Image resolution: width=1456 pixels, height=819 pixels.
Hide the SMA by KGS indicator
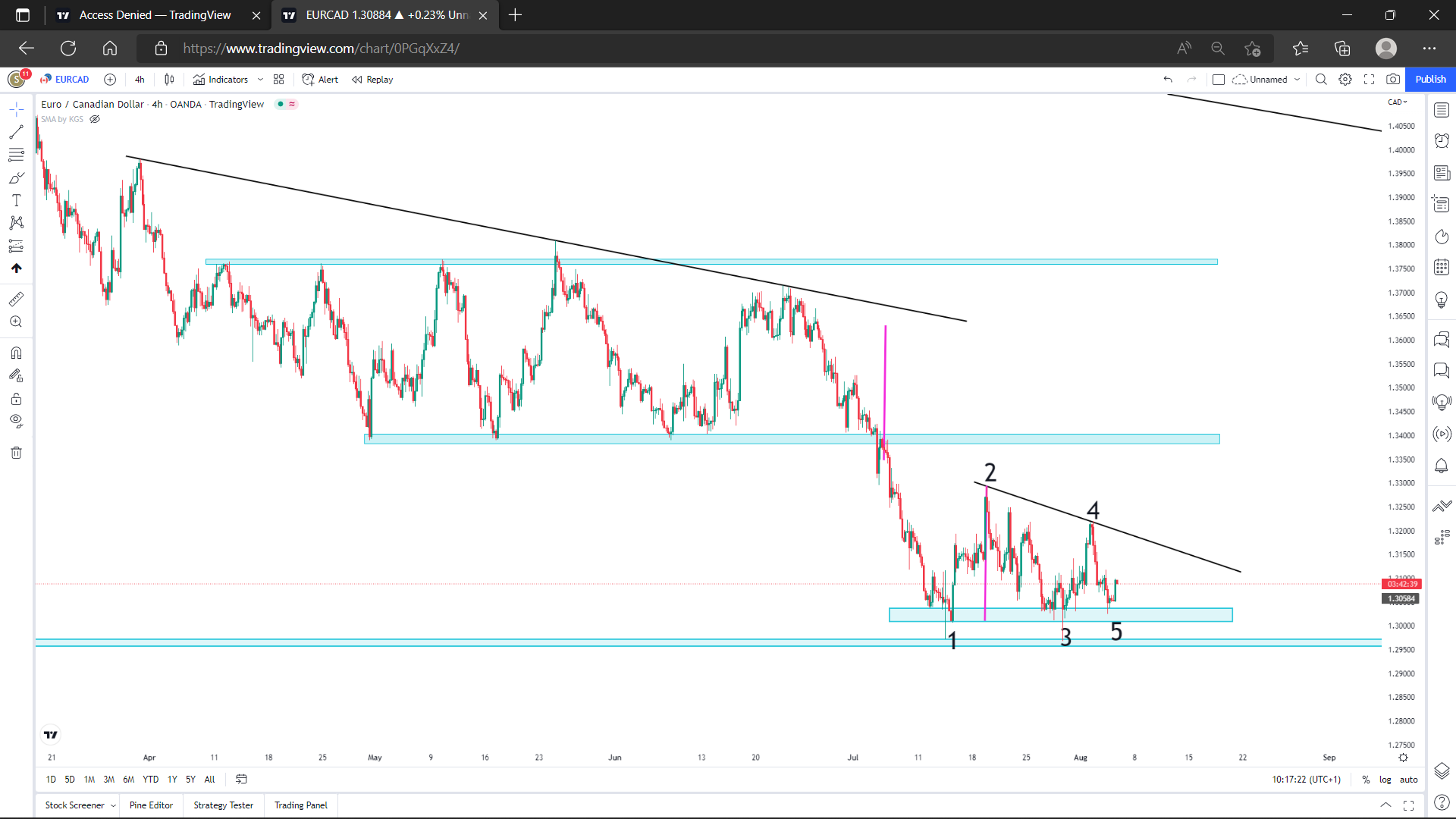click(x=95, y=119)
